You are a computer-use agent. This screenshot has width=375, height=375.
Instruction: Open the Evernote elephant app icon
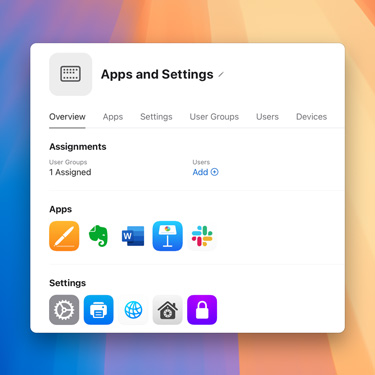tap(99, 236)
